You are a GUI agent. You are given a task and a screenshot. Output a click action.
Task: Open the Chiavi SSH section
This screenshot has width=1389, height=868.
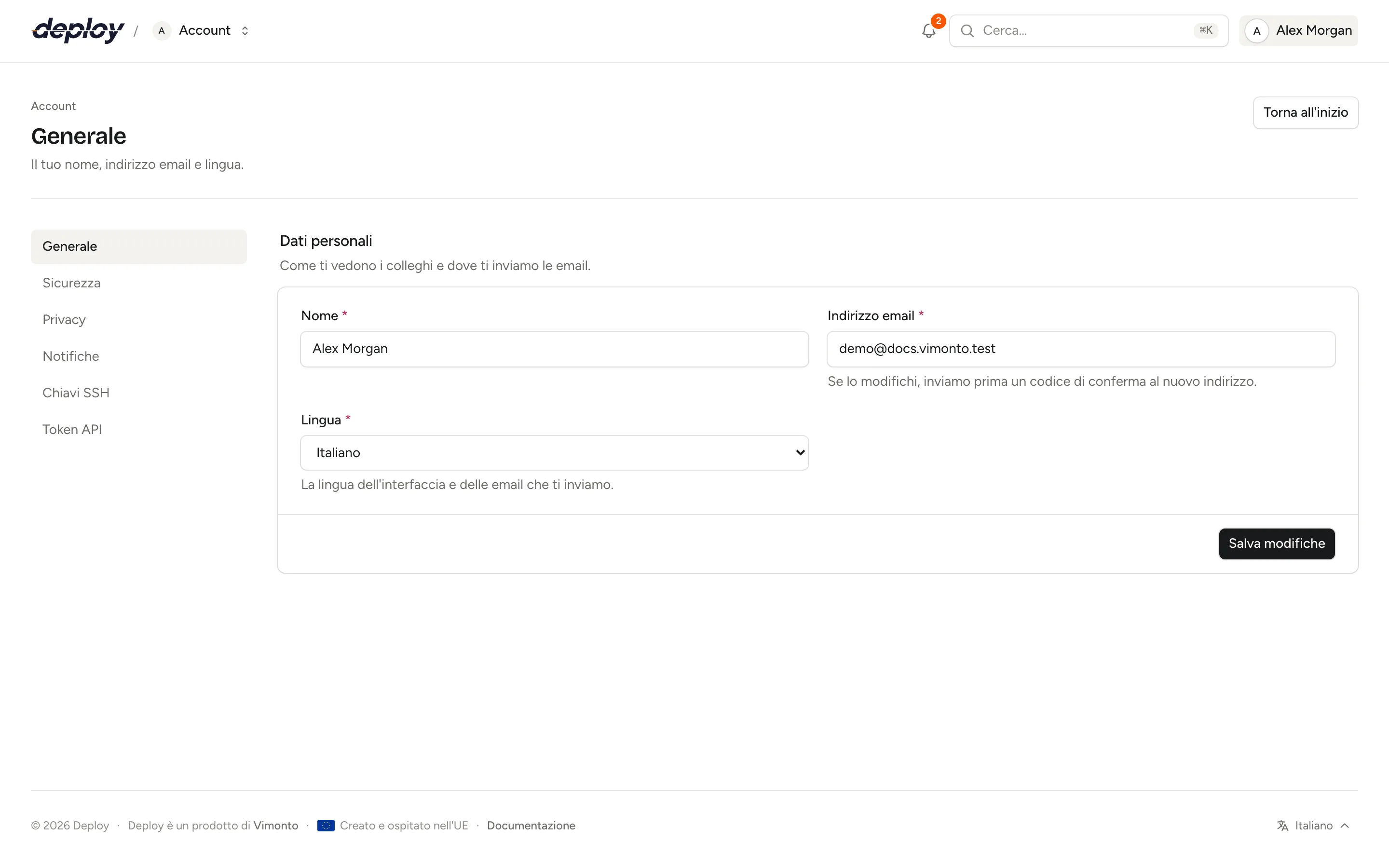click(x=139, y=393)
